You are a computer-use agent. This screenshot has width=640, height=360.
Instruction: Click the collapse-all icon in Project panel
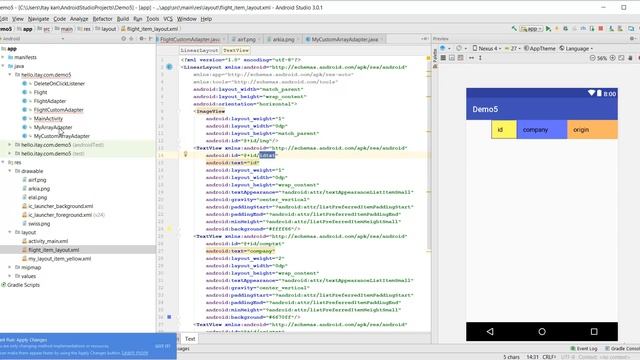click(x=131, y=39)
